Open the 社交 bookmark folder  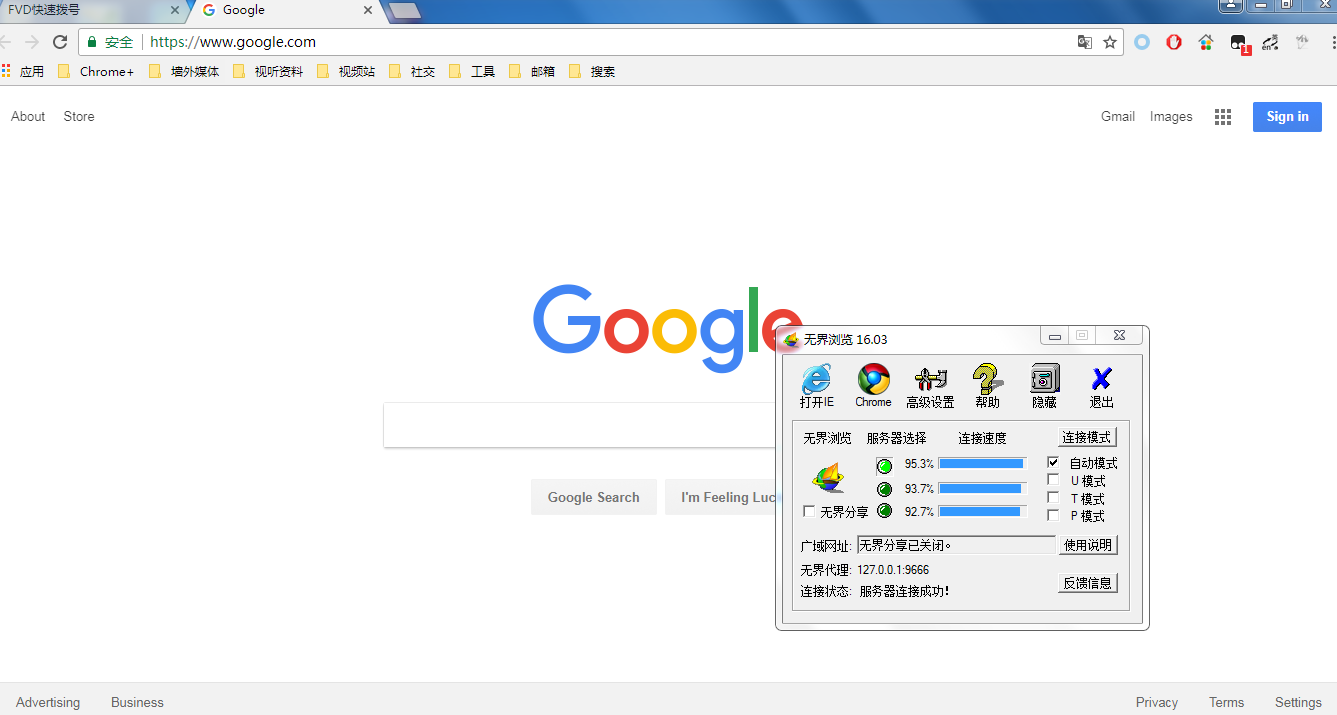pos(412,71)
